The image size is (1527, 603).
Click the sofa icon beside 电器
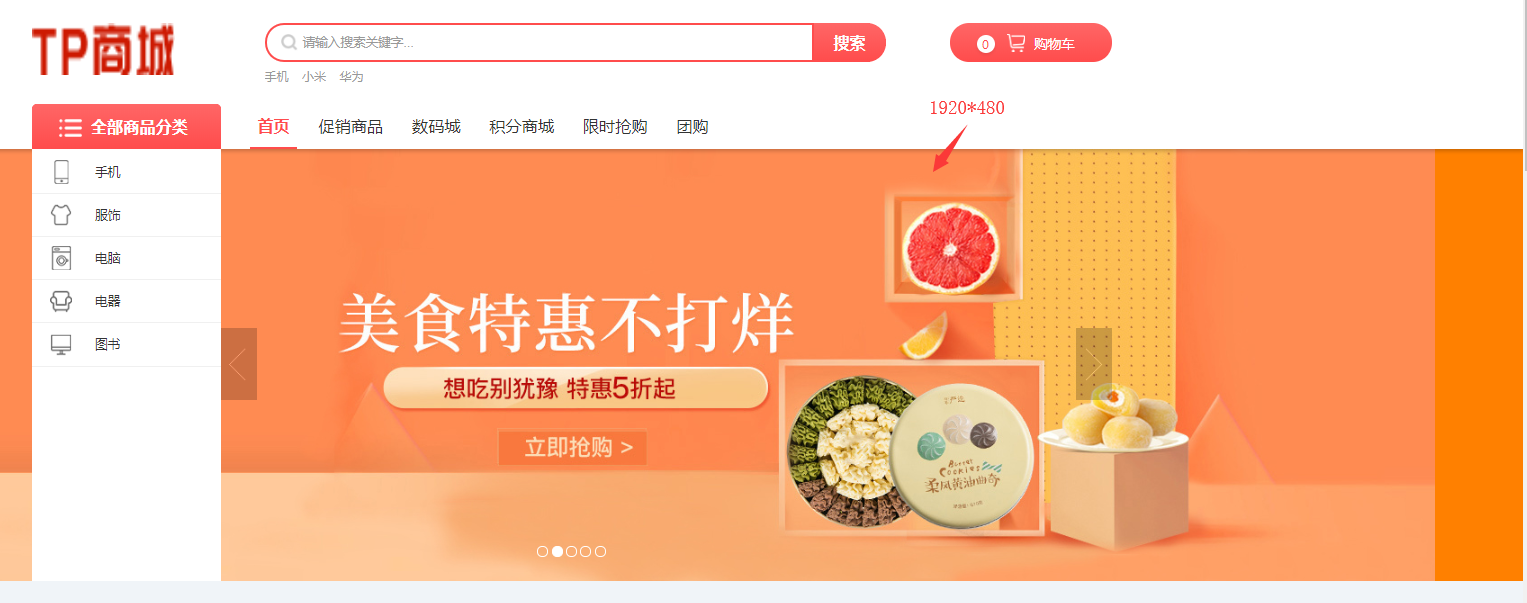tap(61, 301)
